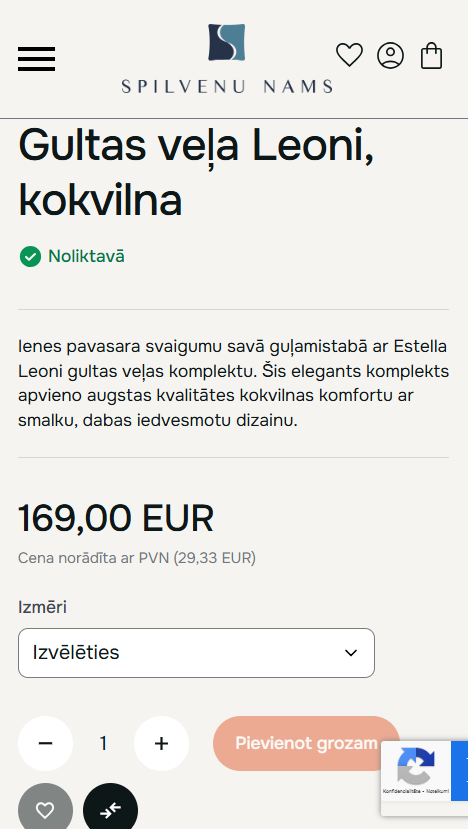
Task: Open the wishlist heart icon in header
Action: click(x=350, y=55)
